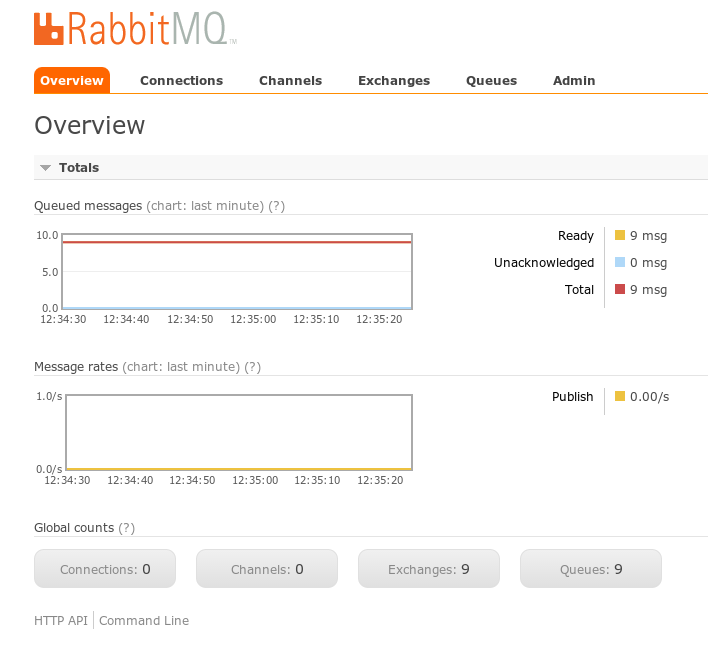Open the Global counts help (?)

(126, 528)
